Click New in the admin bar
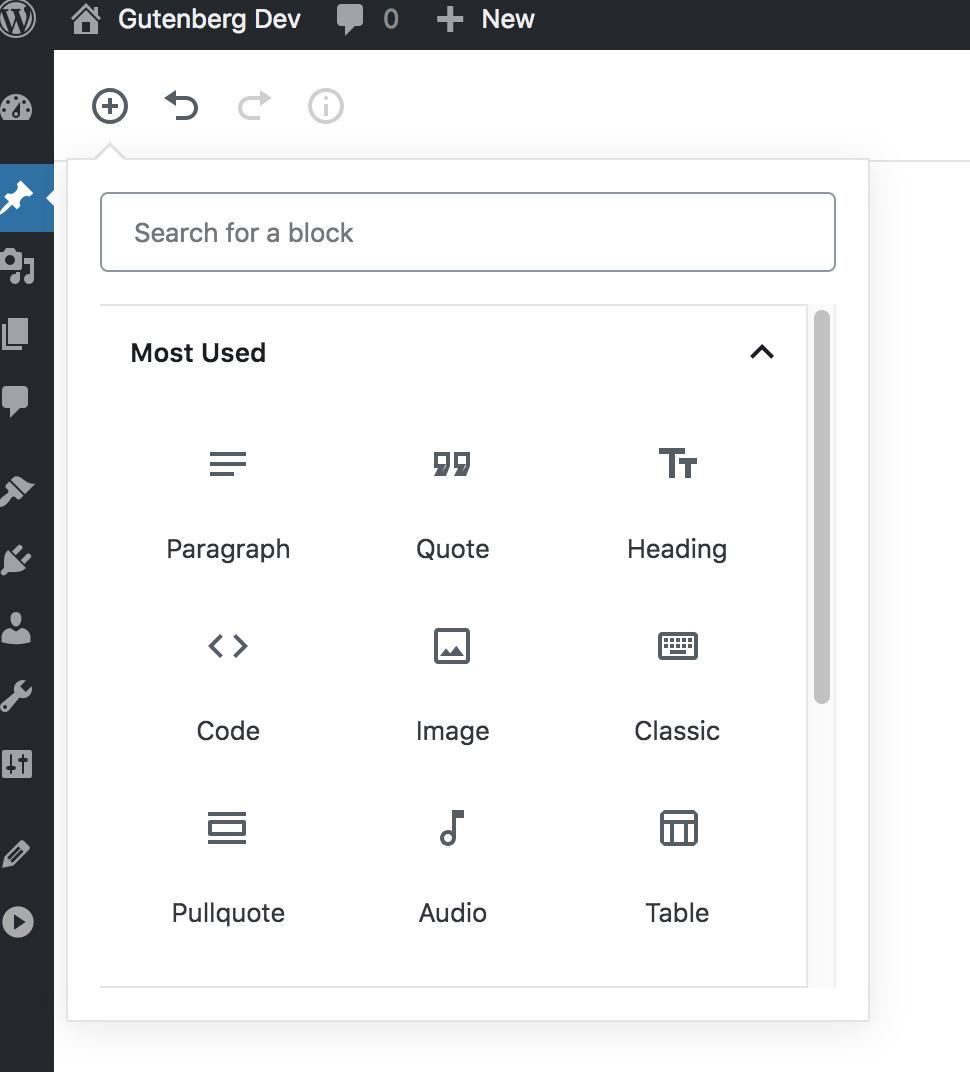The height and width of the screenshot is (1072, 970). [x=485, y=18]
